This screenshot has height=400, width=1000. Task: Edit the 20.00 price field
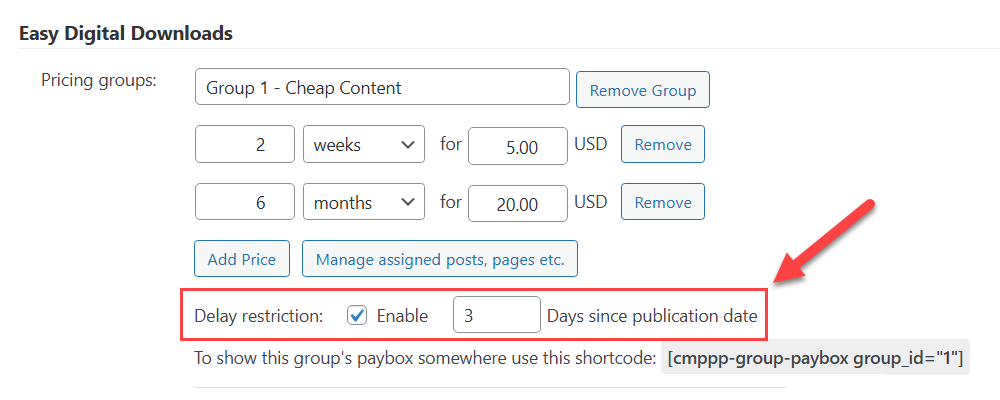518,204
